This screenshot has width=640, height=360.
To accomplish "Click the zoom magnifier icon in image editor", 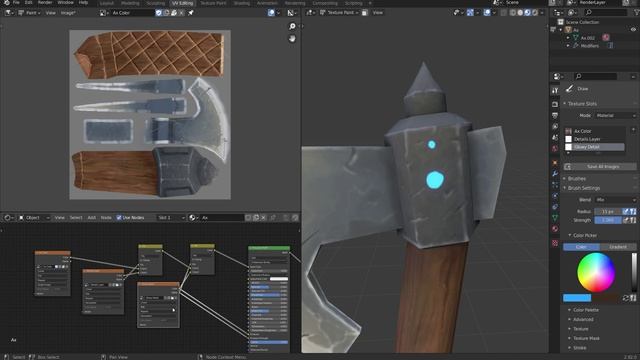I will pyautogui.click(x=292, y=27).
